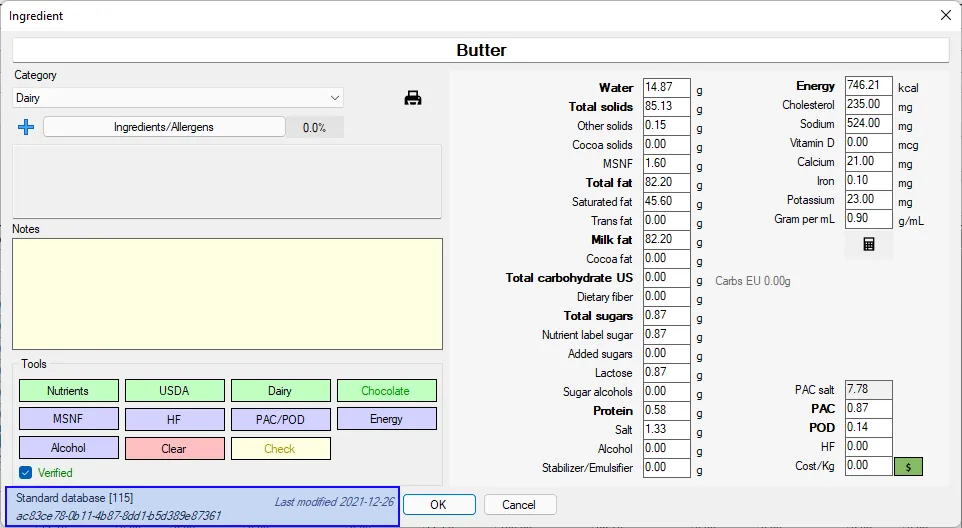This screenshot has width=962, height=528.
Task: Click the Vitamin D field
Action: pyautogui.click(x=868, y=143)
